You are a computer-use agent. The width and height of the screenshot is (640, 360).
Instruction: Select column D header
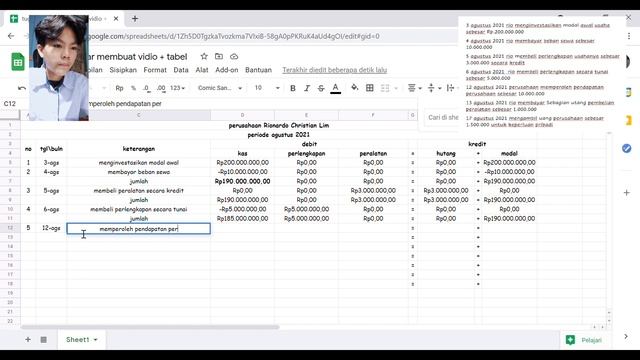tap(242, 116)
